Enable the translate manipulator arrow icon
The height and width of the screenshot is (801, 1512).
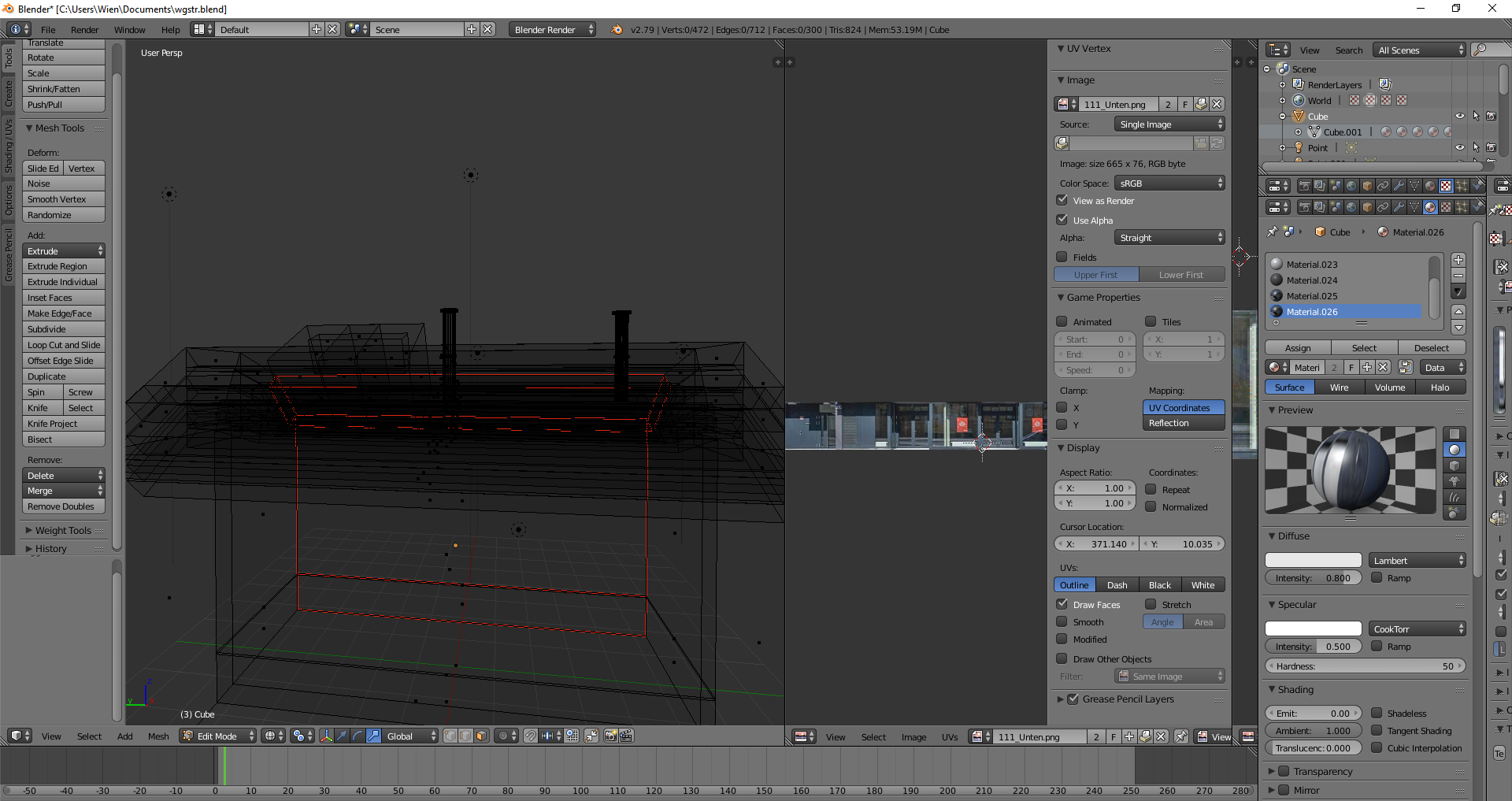pos(342,736)
